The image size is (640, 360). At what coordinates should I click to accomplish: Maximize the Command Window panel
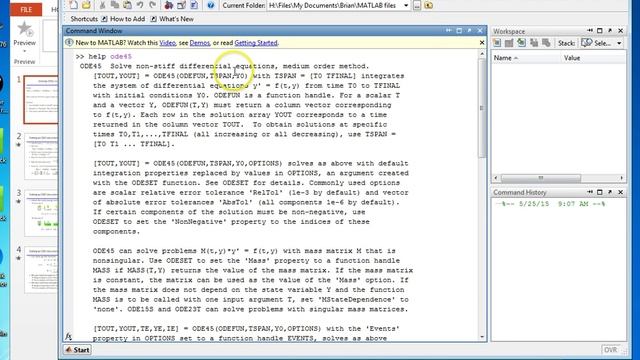pyautogui.click(x=459, y=31)
